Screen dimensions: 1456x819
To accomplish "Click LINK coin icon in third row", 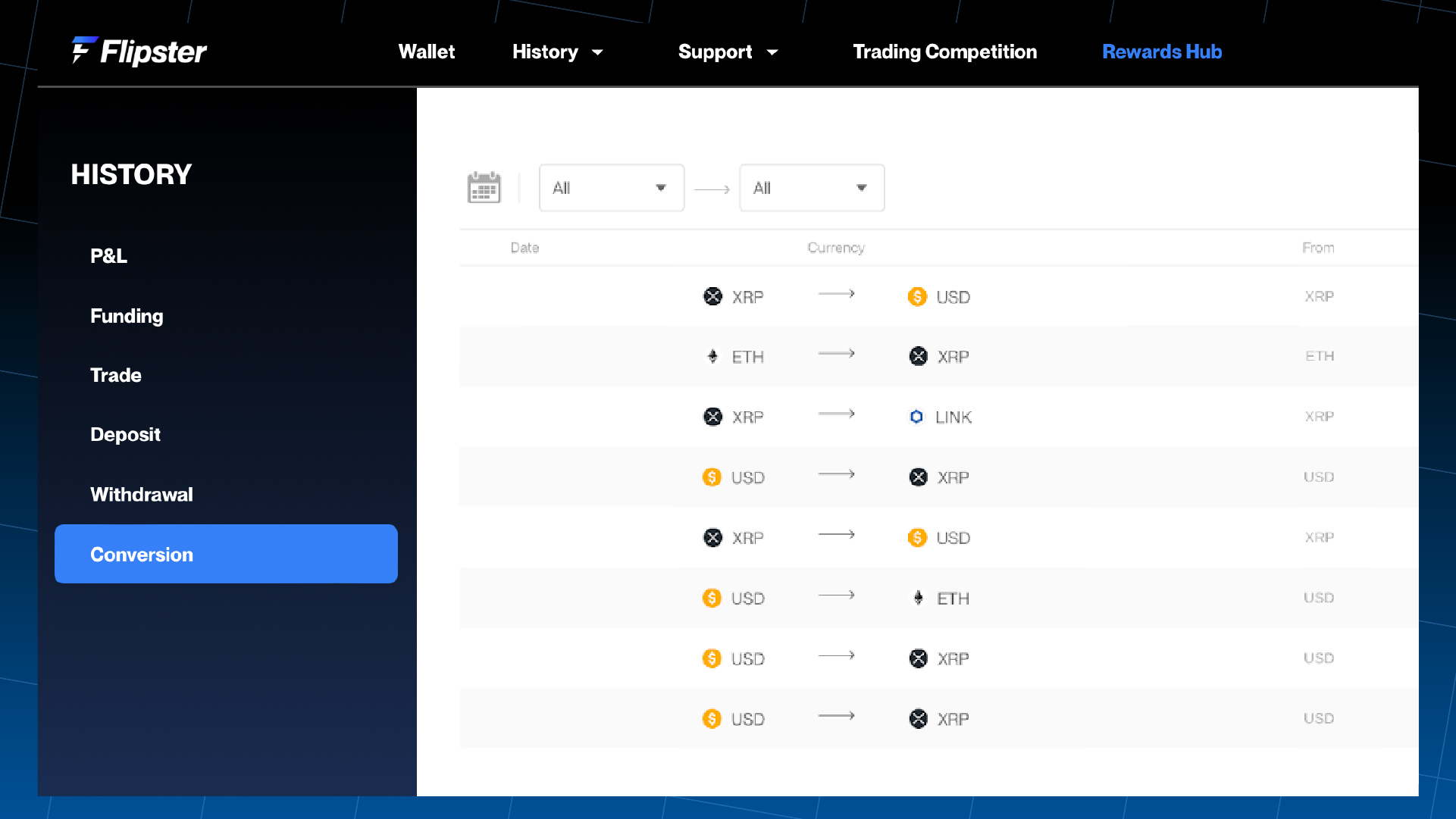I will pos(916,417).
